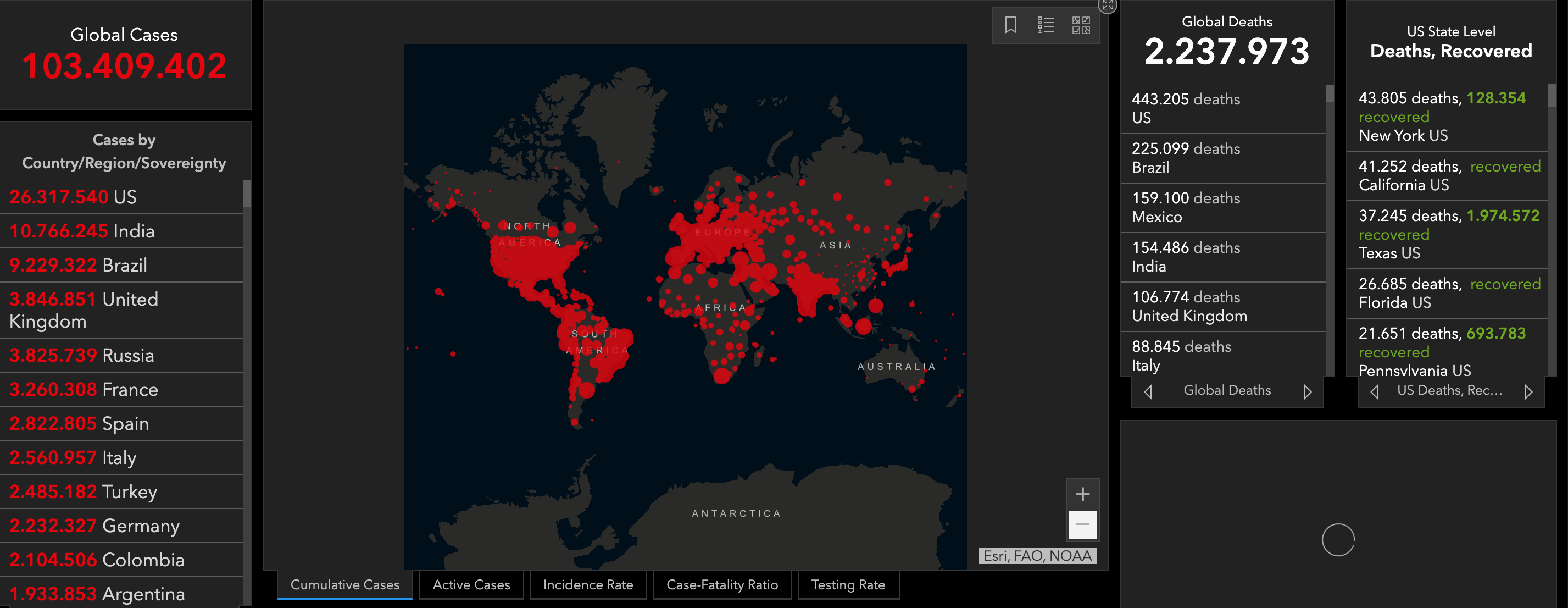Open the map bookmarks icon
This screenshot has height=608, width=1568.
pos(1010,25)
